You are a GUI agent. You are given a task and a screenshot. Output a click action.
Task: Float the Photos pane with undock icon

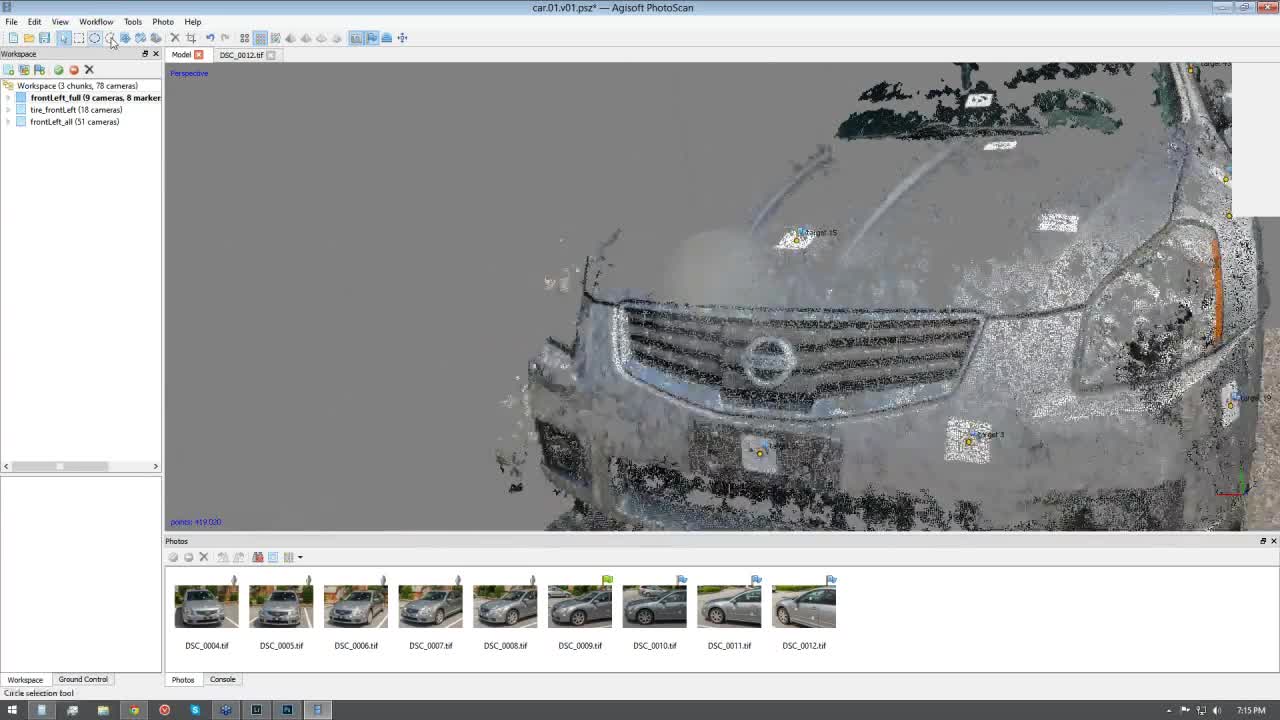pos(1263,541)
